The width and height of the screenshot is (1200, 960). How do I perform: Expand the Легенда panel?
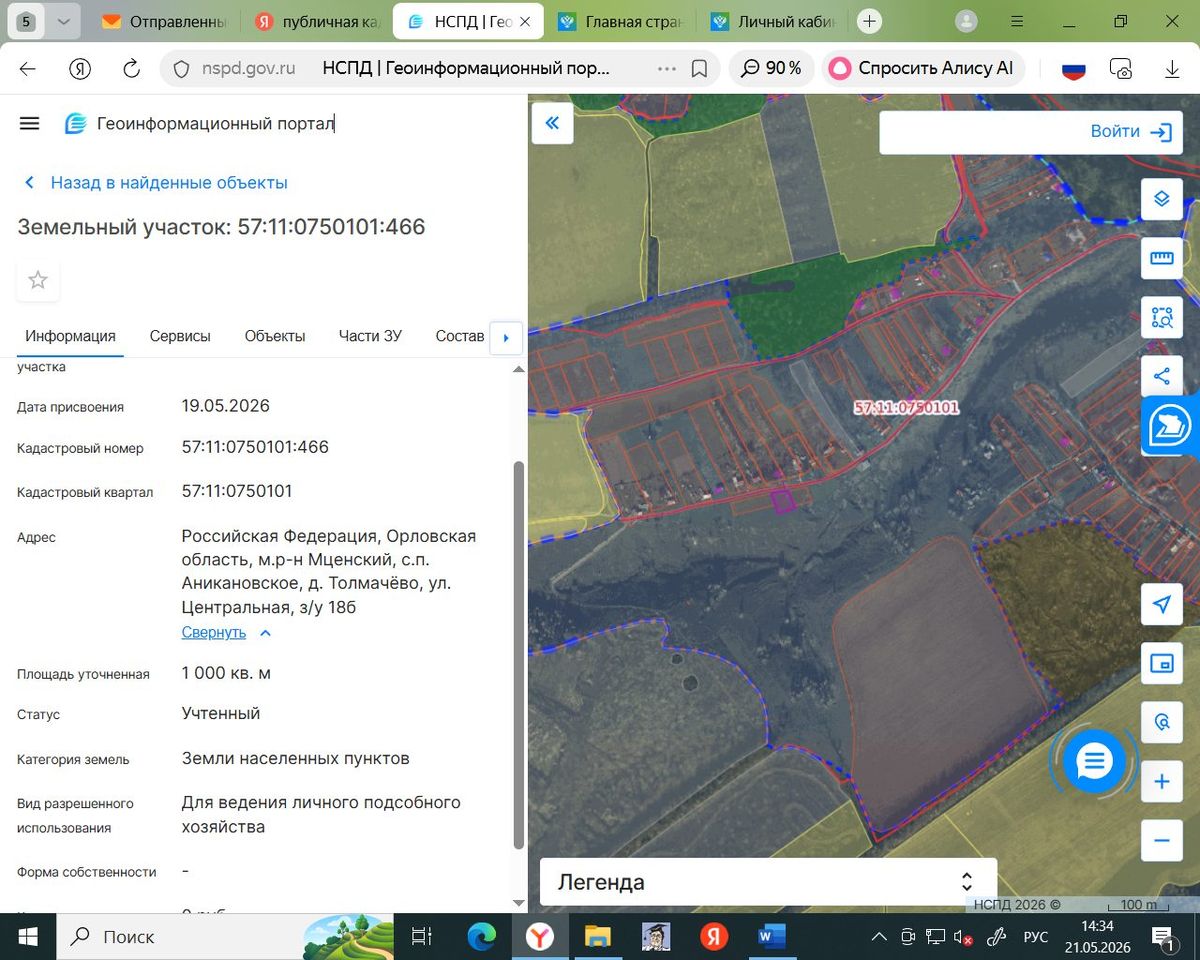[768, 882]
